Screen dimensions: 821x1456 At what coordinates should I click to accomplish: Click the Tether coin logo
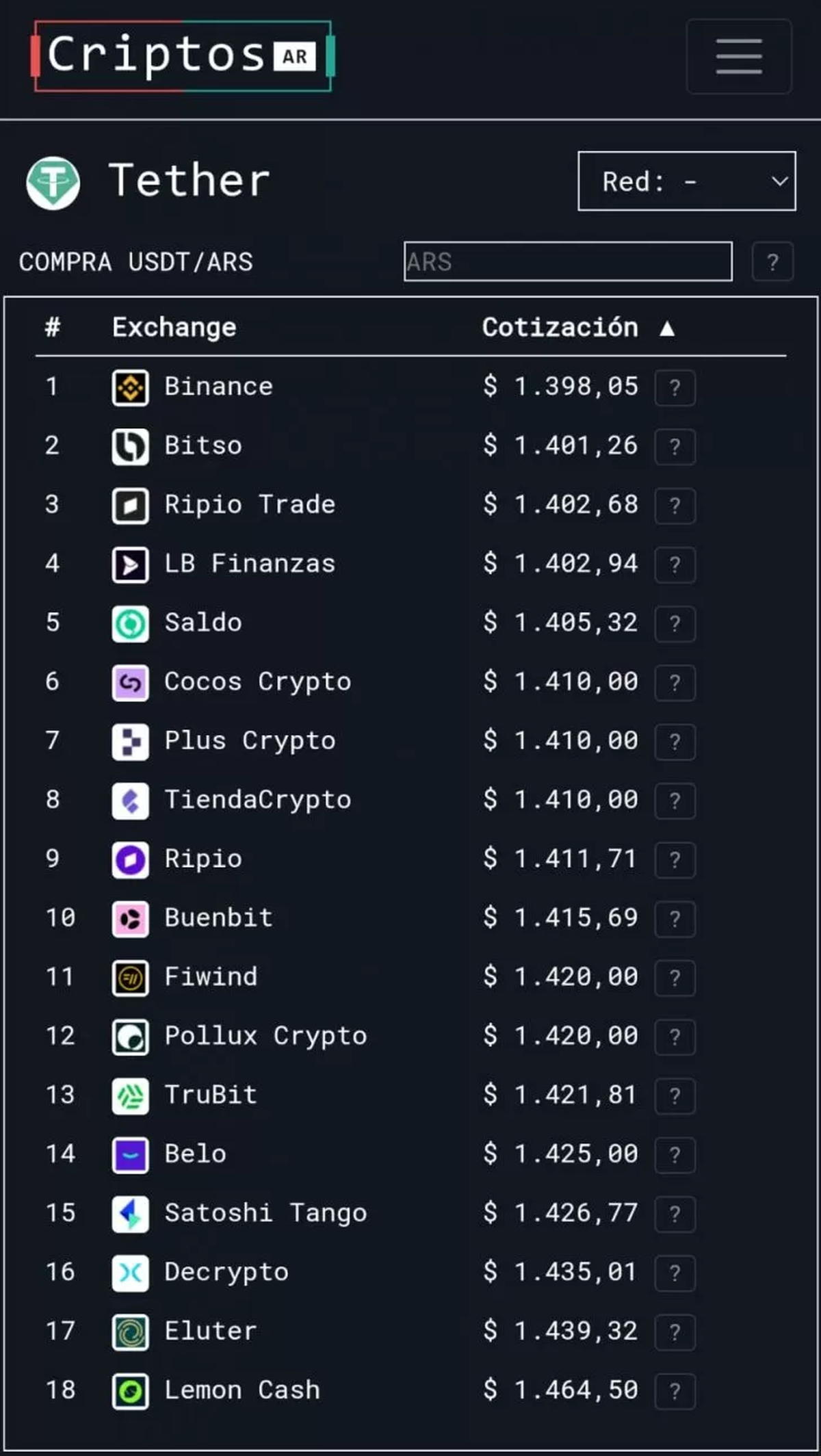tap(53, 183)
